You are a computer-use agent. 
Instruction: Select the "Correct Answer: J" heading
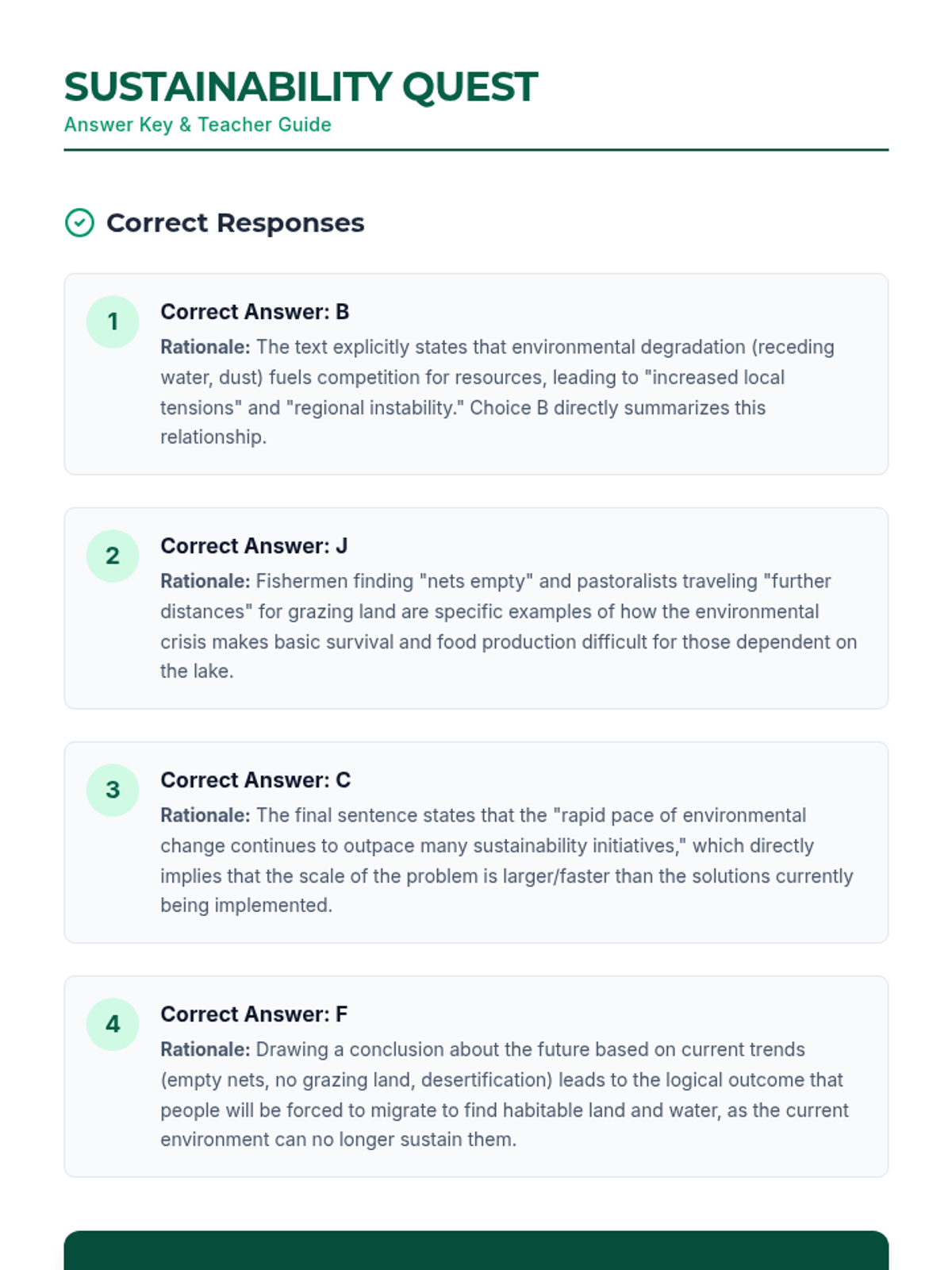pos(254,546)
